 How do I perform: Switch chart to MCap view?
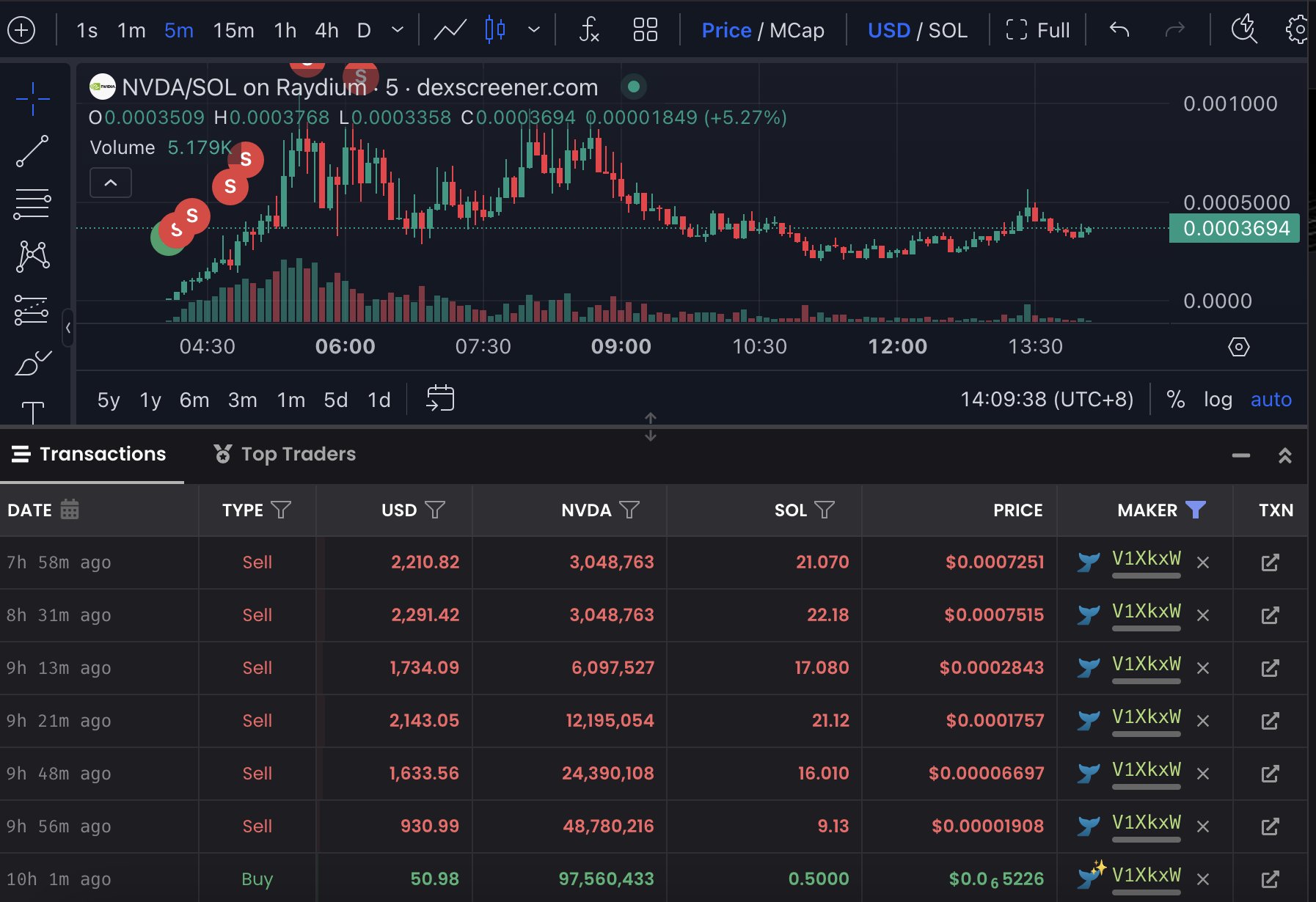coord(797,30)
